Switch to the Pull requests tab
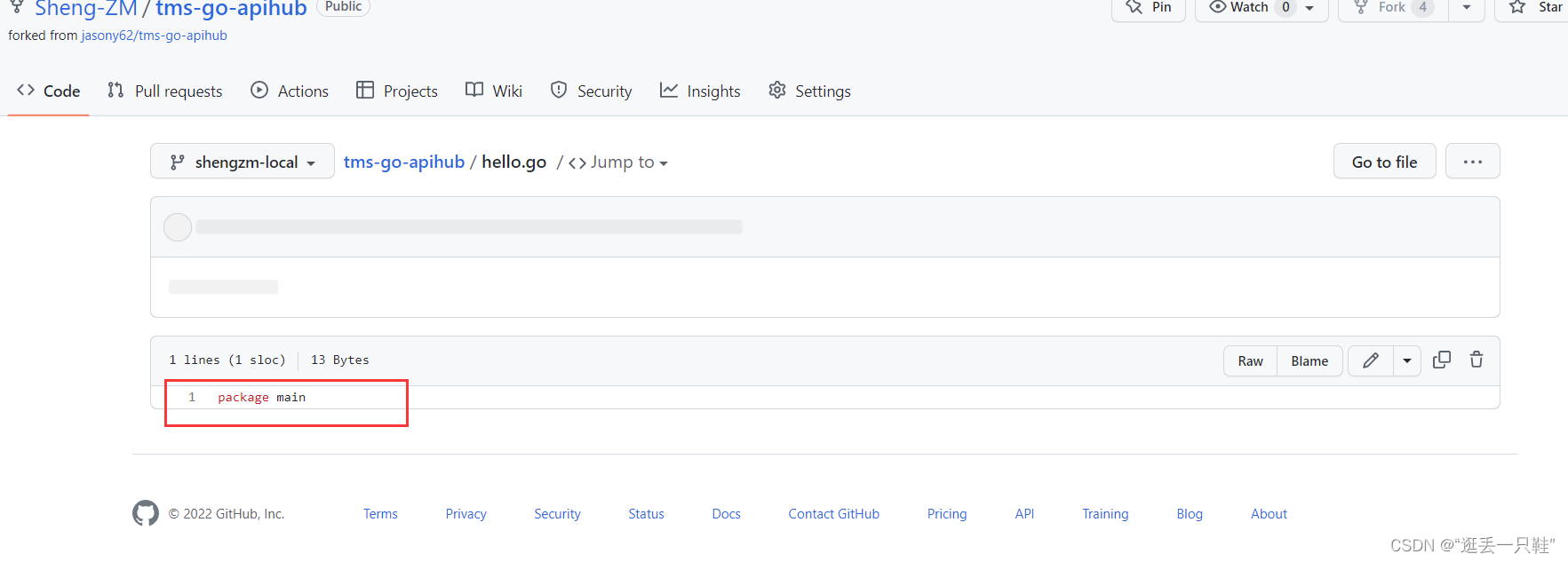Screen dimensions: 1568x562 point(165,91)
